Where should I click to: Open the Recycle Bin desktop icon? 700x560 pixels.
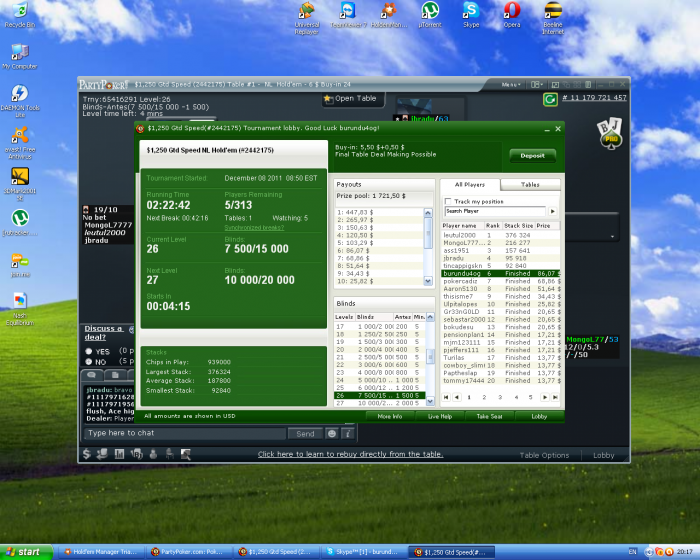point(20,14)
